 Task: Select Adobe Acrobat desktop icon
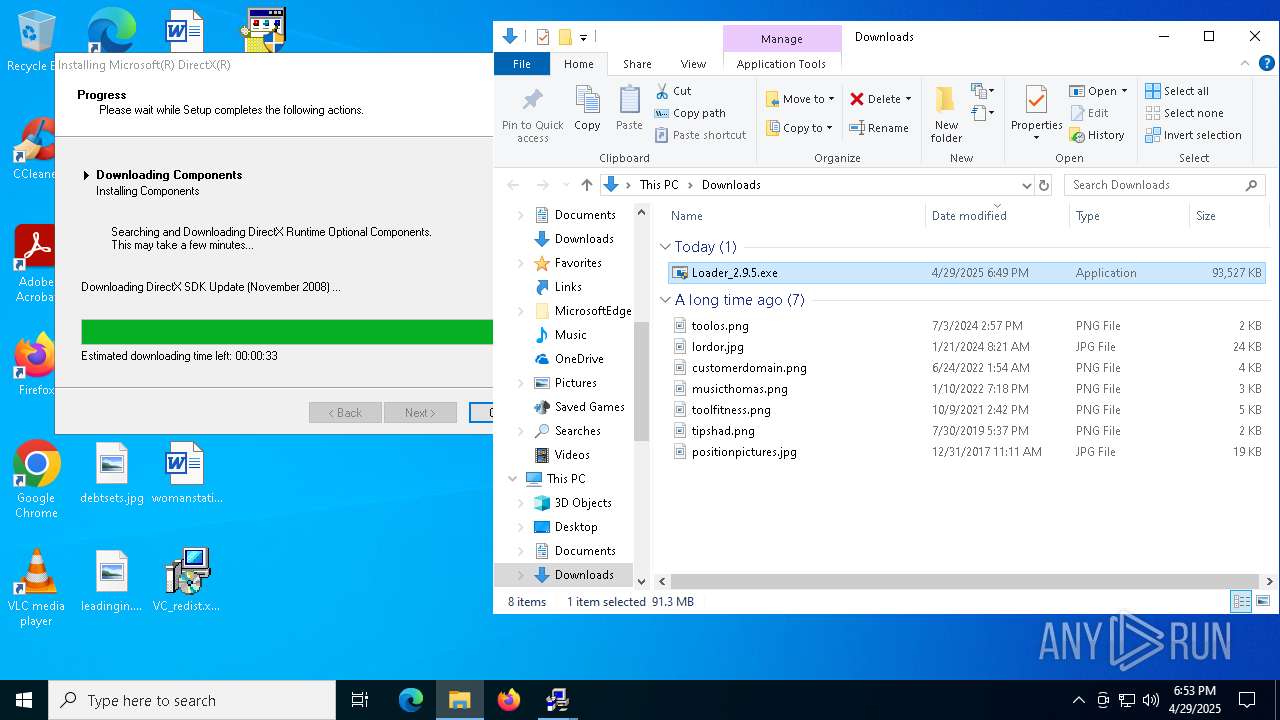pyautogui.click(x=36, y=263)
